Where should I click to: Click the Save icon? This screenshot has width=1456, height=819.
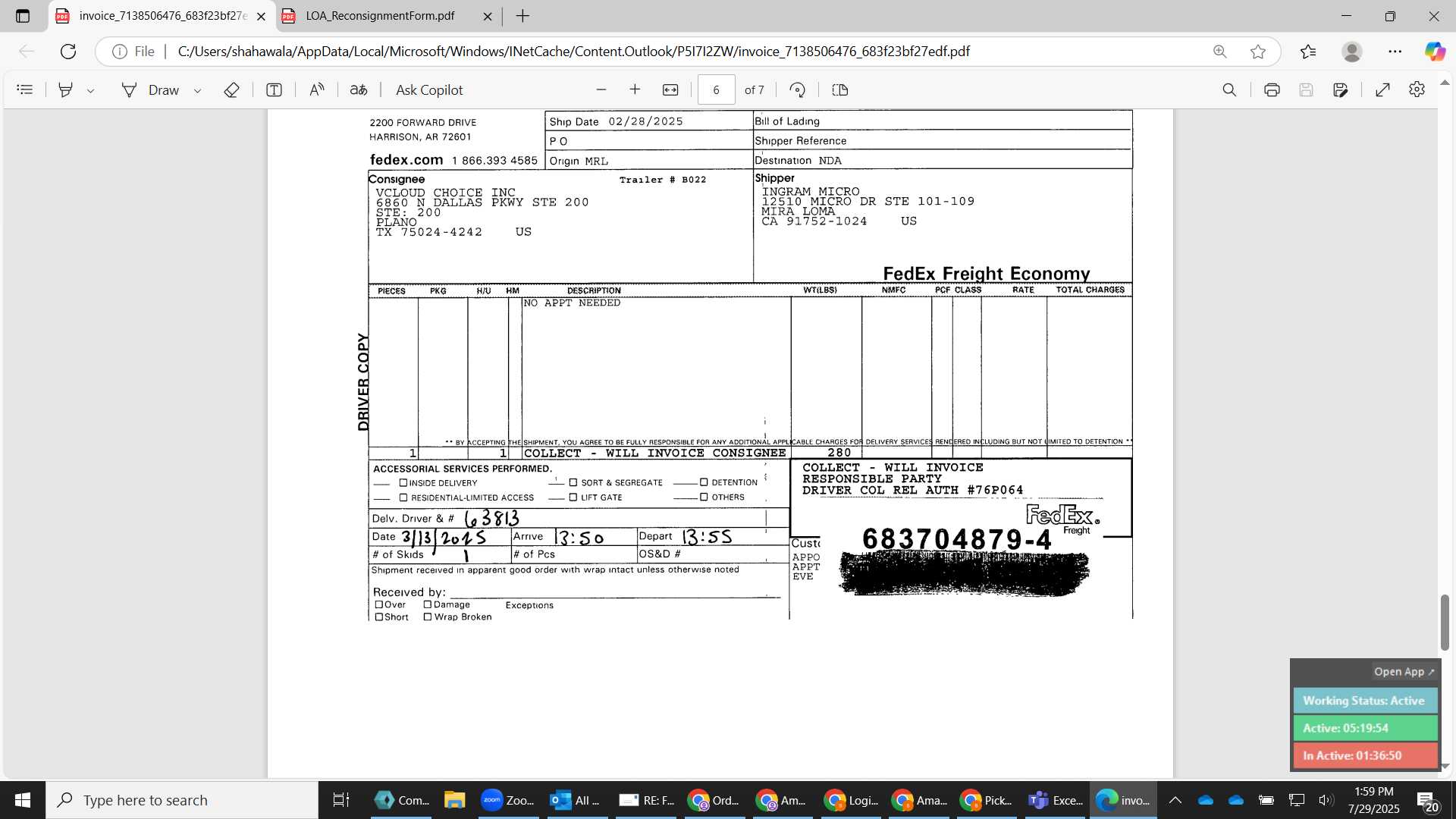point(1306,89)
